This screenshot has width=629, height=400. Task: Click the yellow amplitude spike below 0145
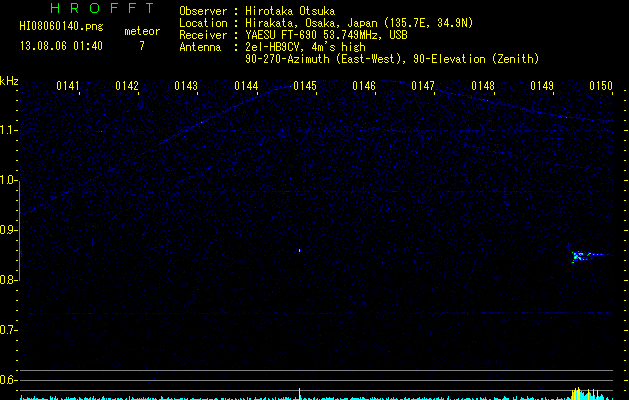pyautogui.click(x=300, y=393)
